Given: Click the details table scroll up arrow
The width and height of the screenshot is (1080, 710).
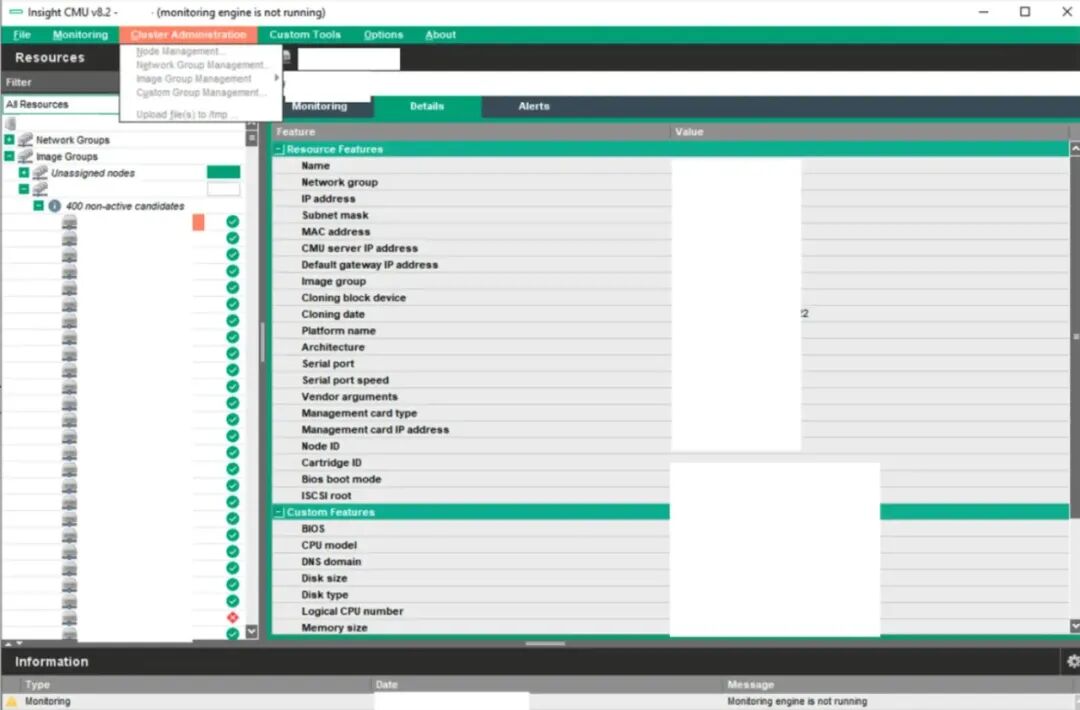Looking at the screenshot, I should (x=1074, y=149).
